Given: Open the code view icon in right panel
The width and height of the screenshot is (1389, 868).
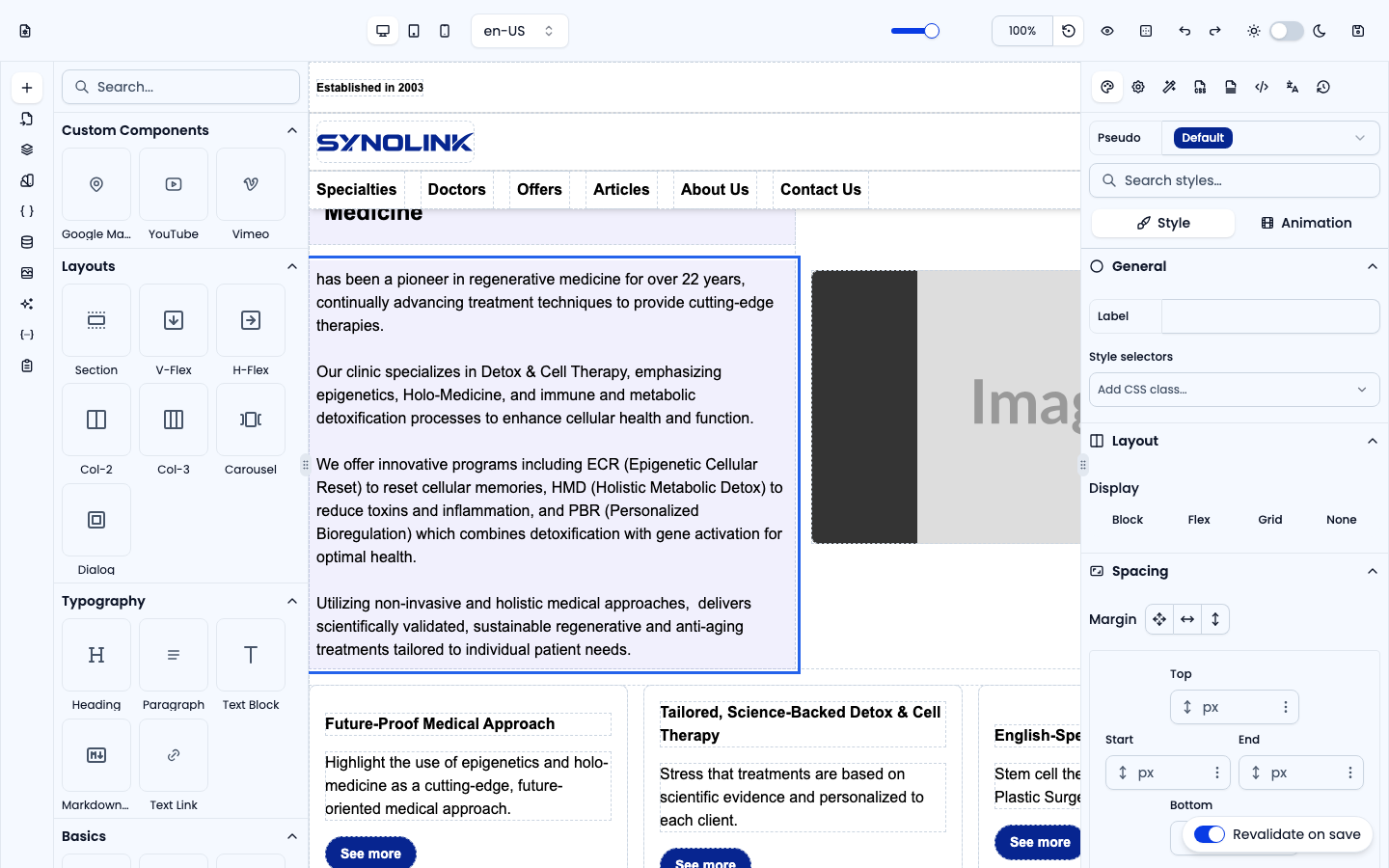Looking at the screenshot, I should [1262, 87].
